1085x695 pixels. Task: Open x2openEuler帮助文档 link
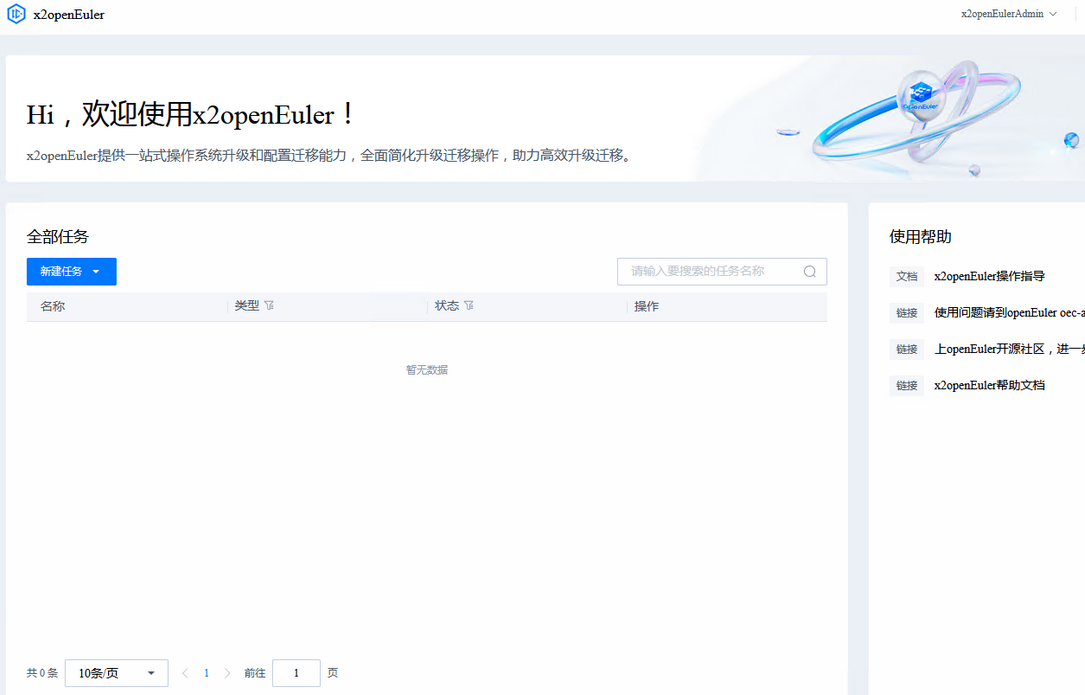click(989, 386)
